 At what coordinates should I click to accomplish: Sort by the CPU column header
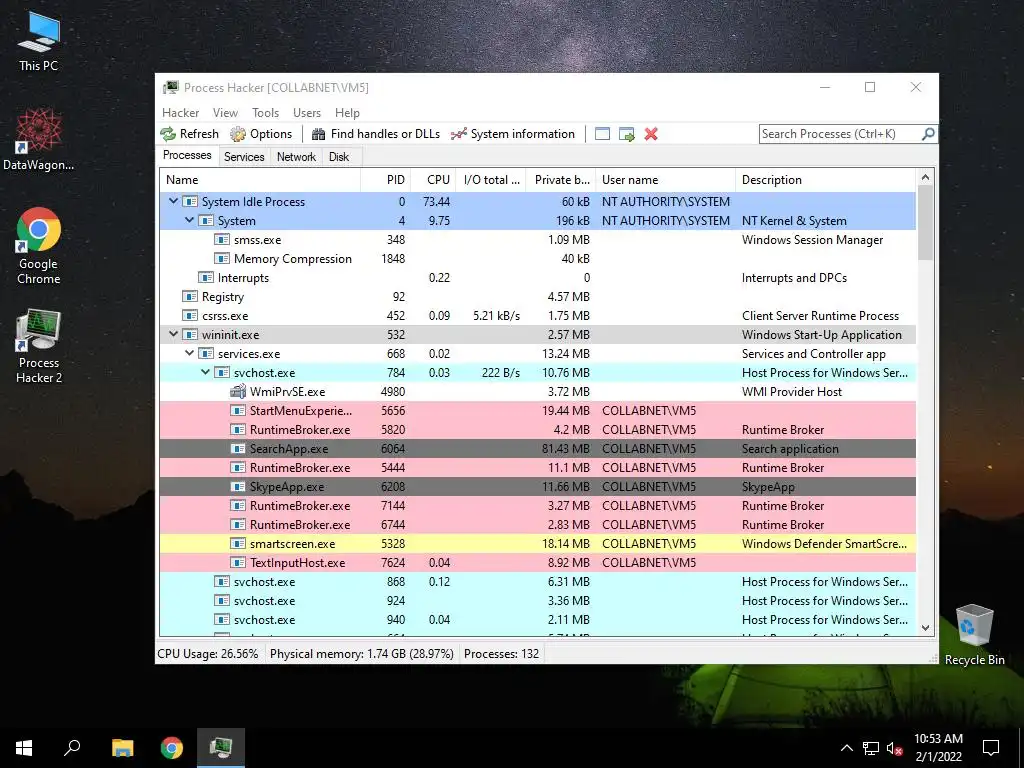pos(432,180)
